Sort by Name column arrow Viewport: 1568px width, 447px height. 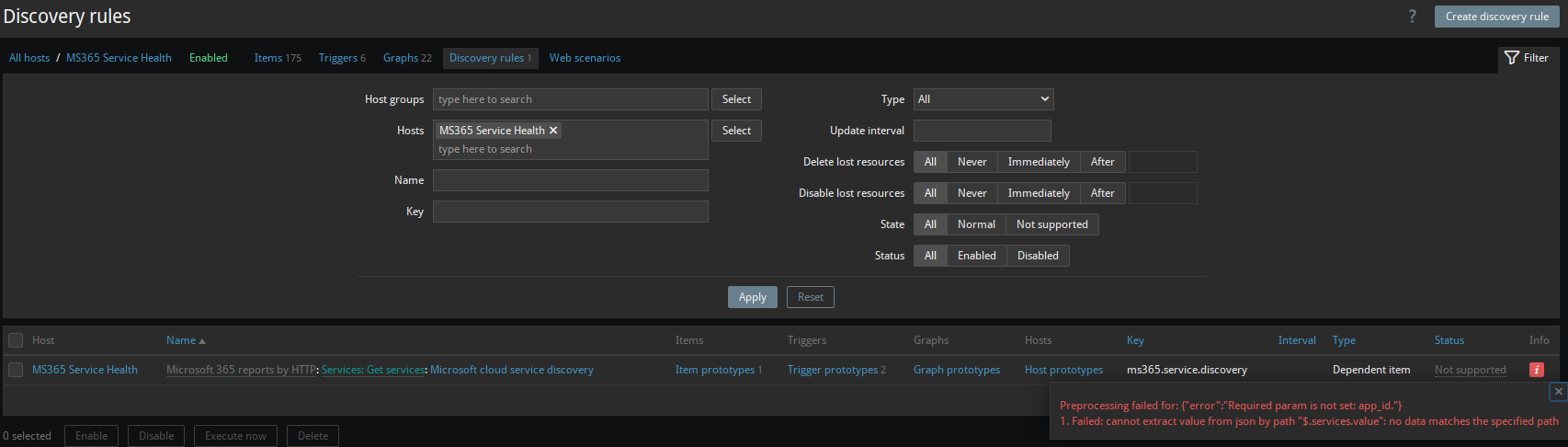pos(201,341)
